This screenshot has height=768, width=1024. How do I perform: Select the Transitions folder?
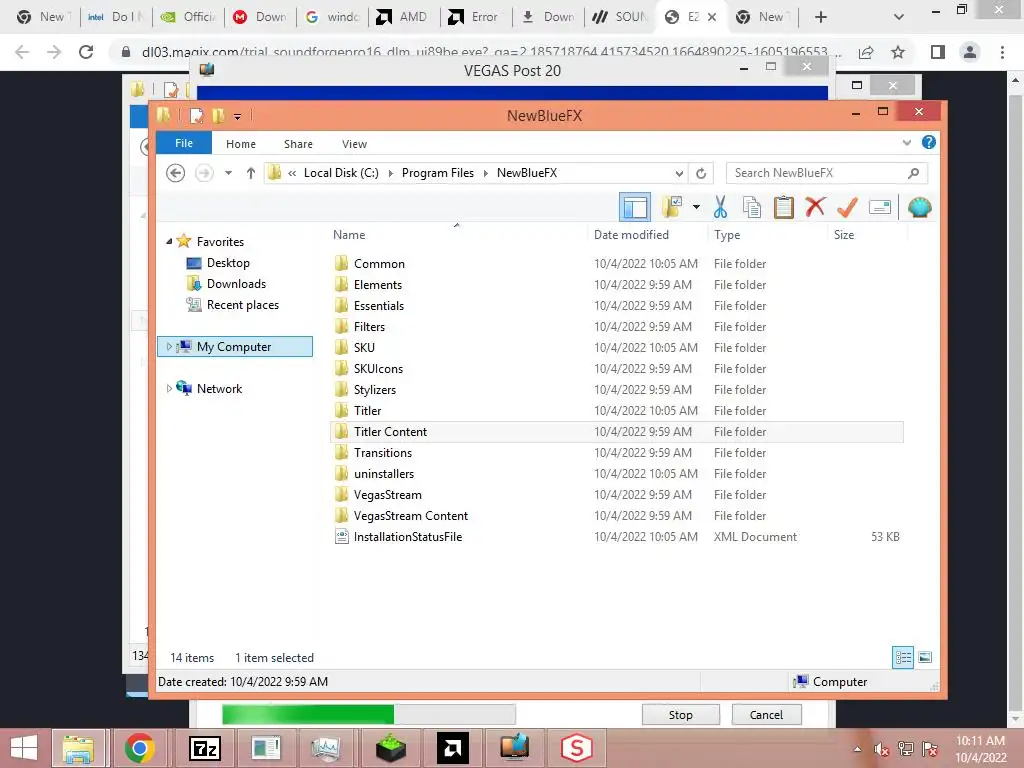[x=616, y=453]
